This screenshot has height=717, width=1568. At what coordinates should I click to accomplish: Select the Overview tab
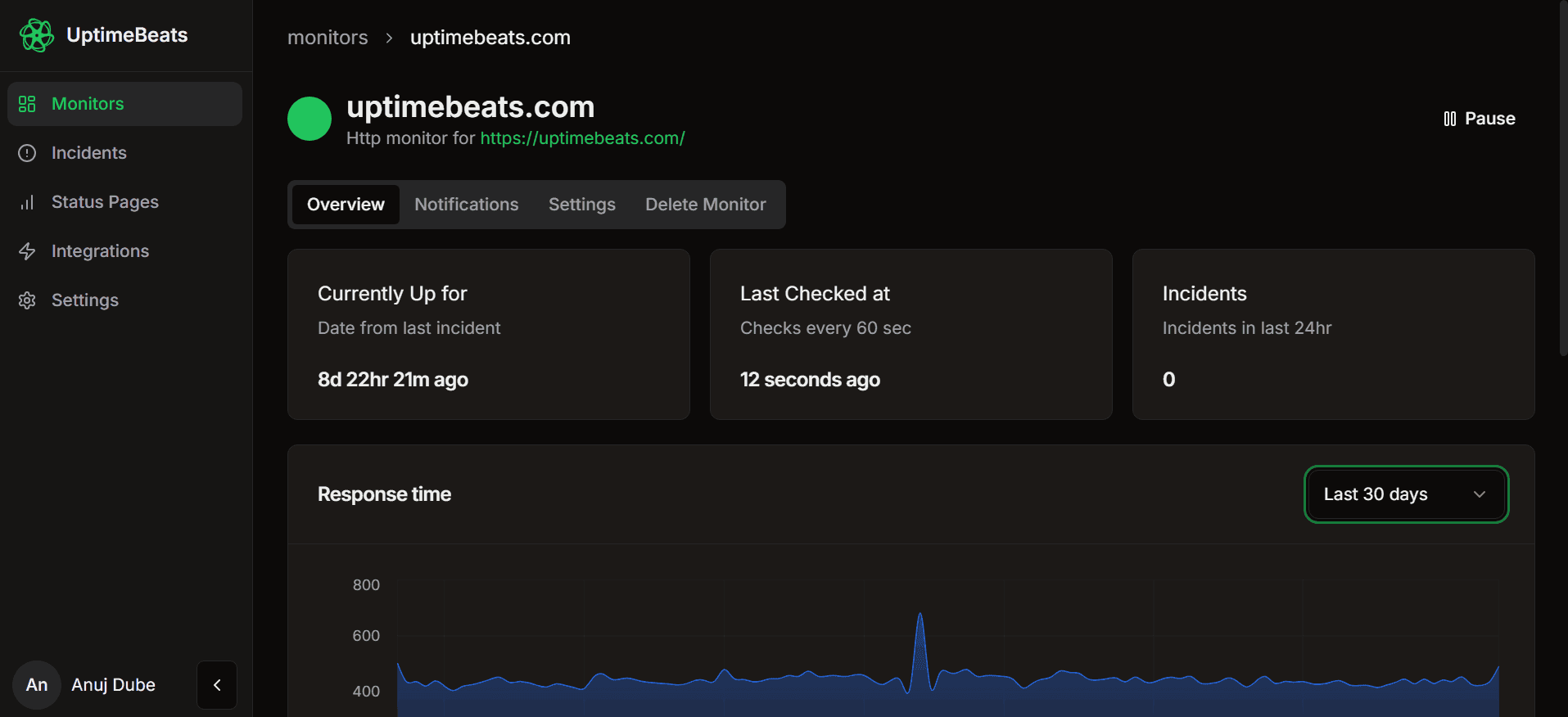(346, 205)
